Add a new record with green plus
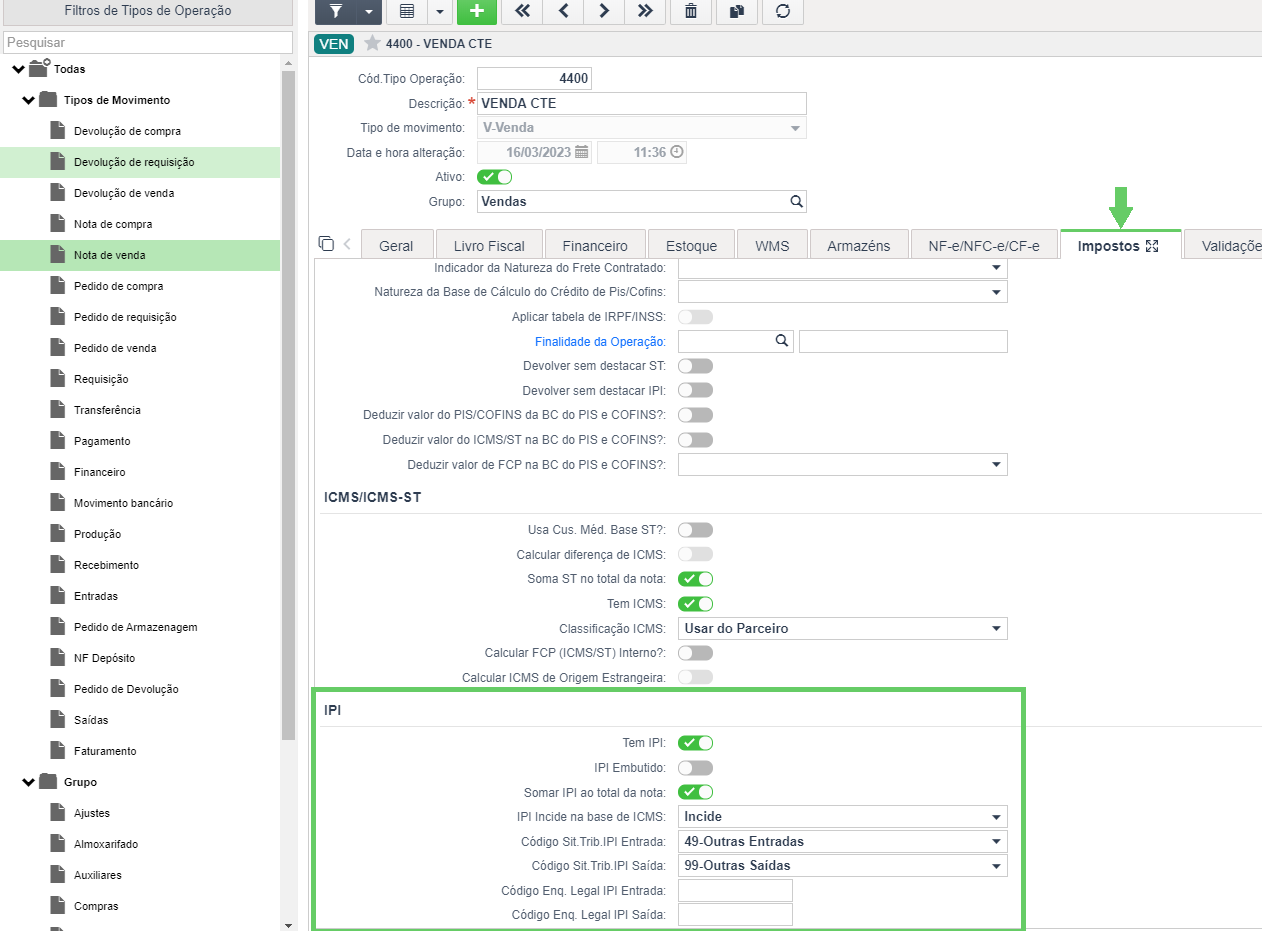The image size is (1262, 931). 477,11
